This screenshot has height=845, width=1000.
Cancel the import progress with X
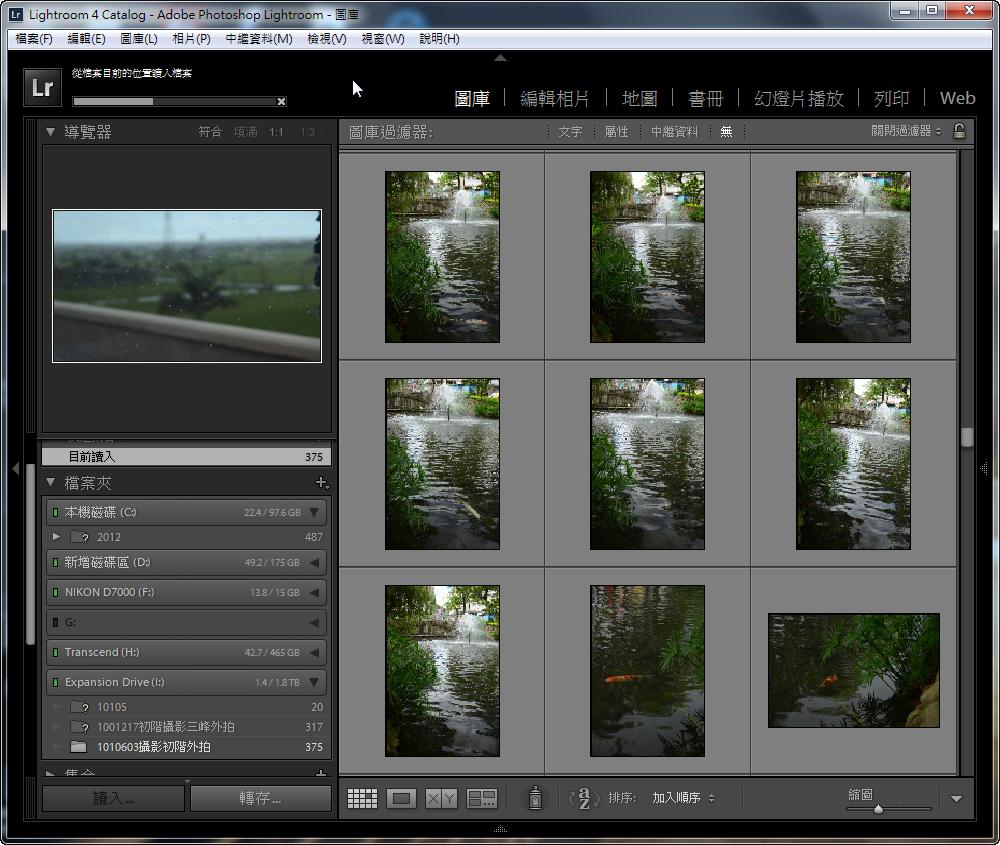click(x=281, y=101)
